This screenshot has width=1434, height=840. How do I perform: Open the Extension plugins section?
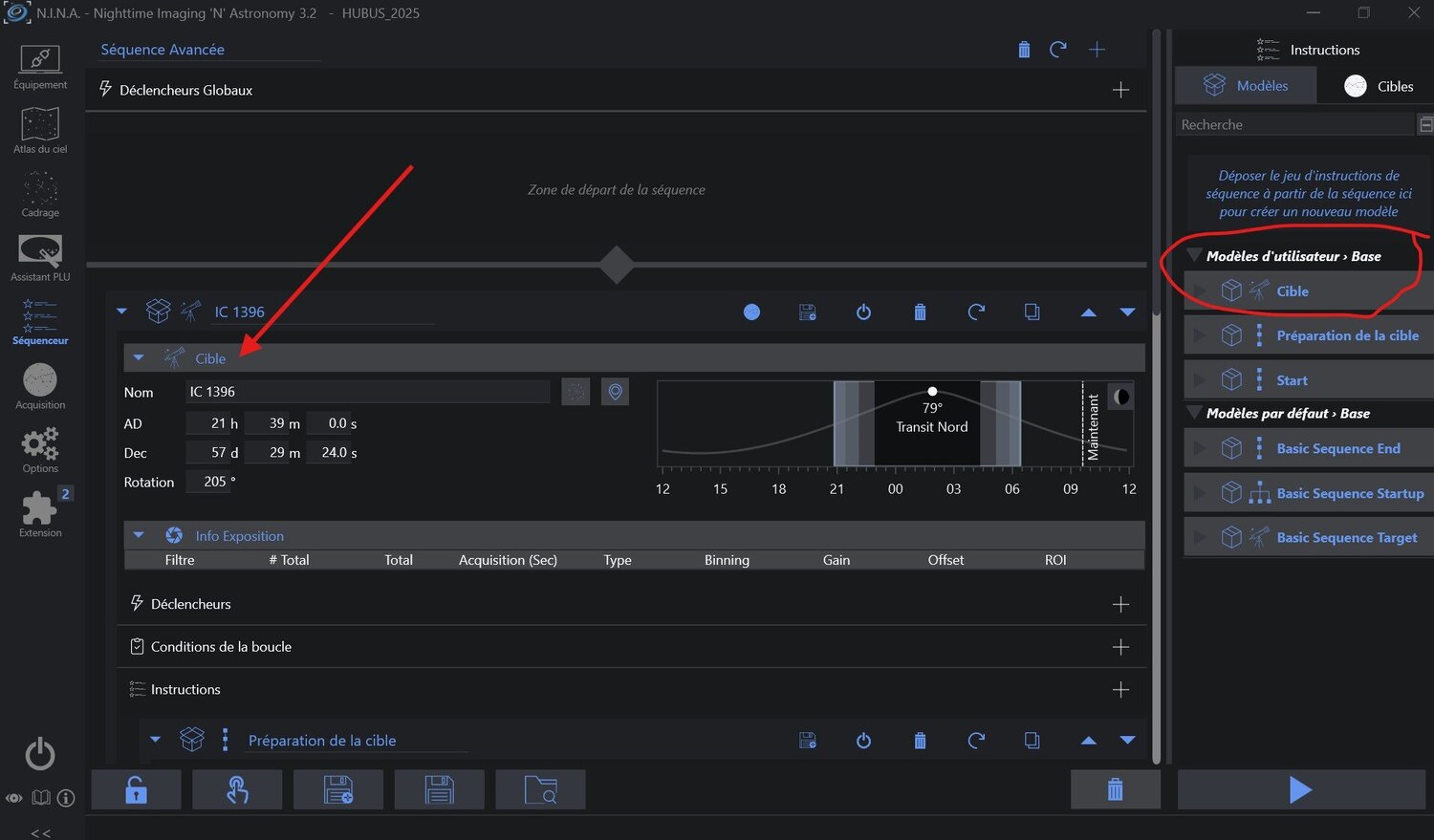(x=40, y=515)
